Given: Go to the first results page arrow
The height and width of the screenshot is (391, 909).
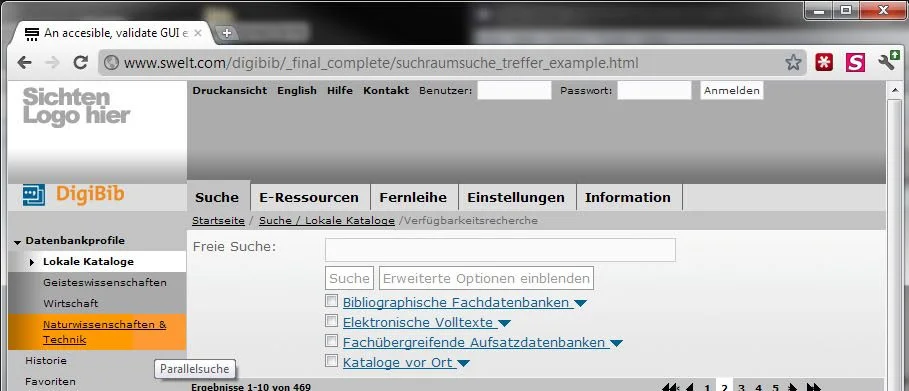Looking at the screenshot, I should tap(670, 388).
